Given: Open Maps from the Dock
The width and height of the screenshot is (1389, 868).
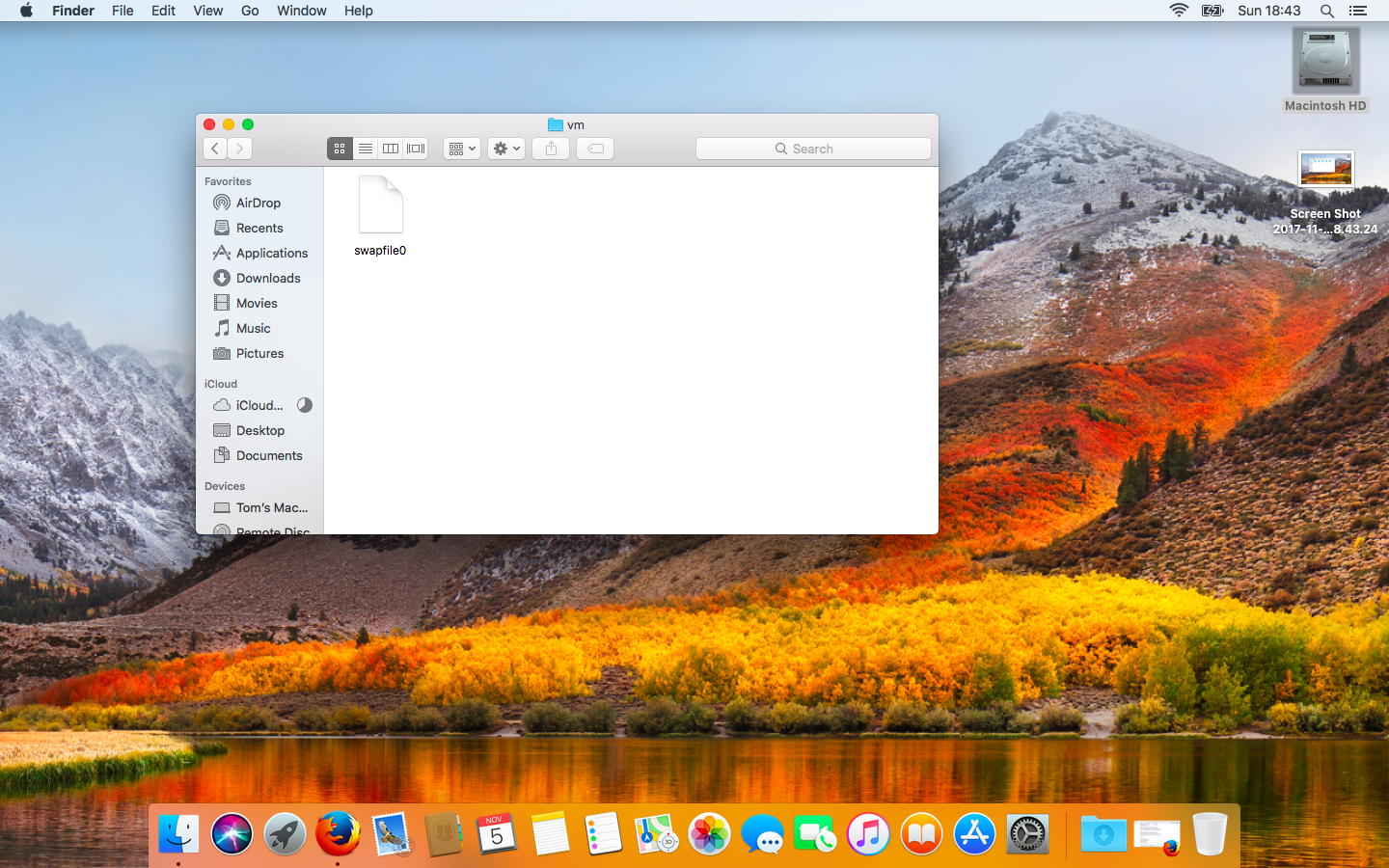Looking at the screenshot, I should (656, 834).
